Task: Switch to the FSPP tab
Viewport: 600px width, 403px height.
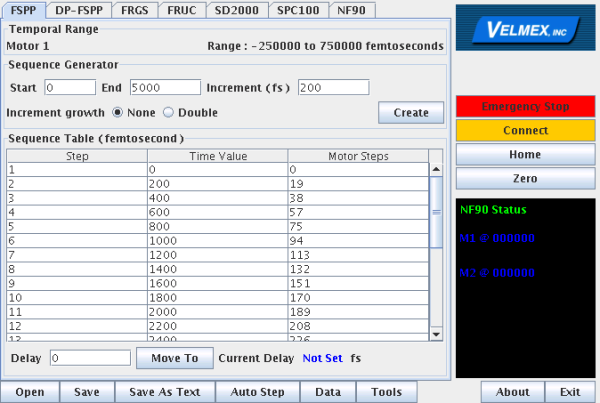Action: (24, 10)
